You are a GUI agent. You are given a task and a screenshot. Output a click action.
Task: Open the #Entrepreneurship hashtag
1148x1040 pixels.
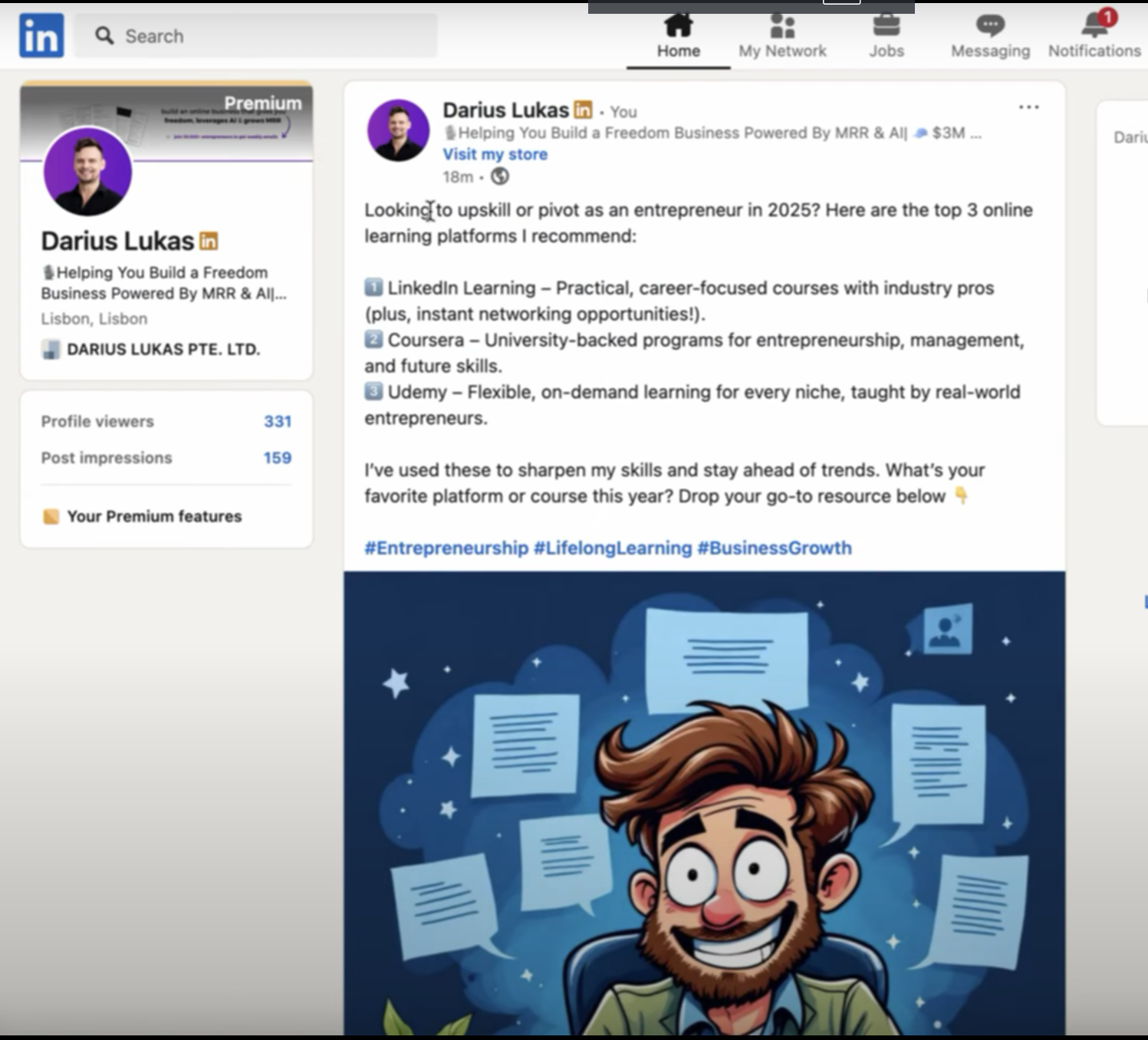tap(446, 548)
